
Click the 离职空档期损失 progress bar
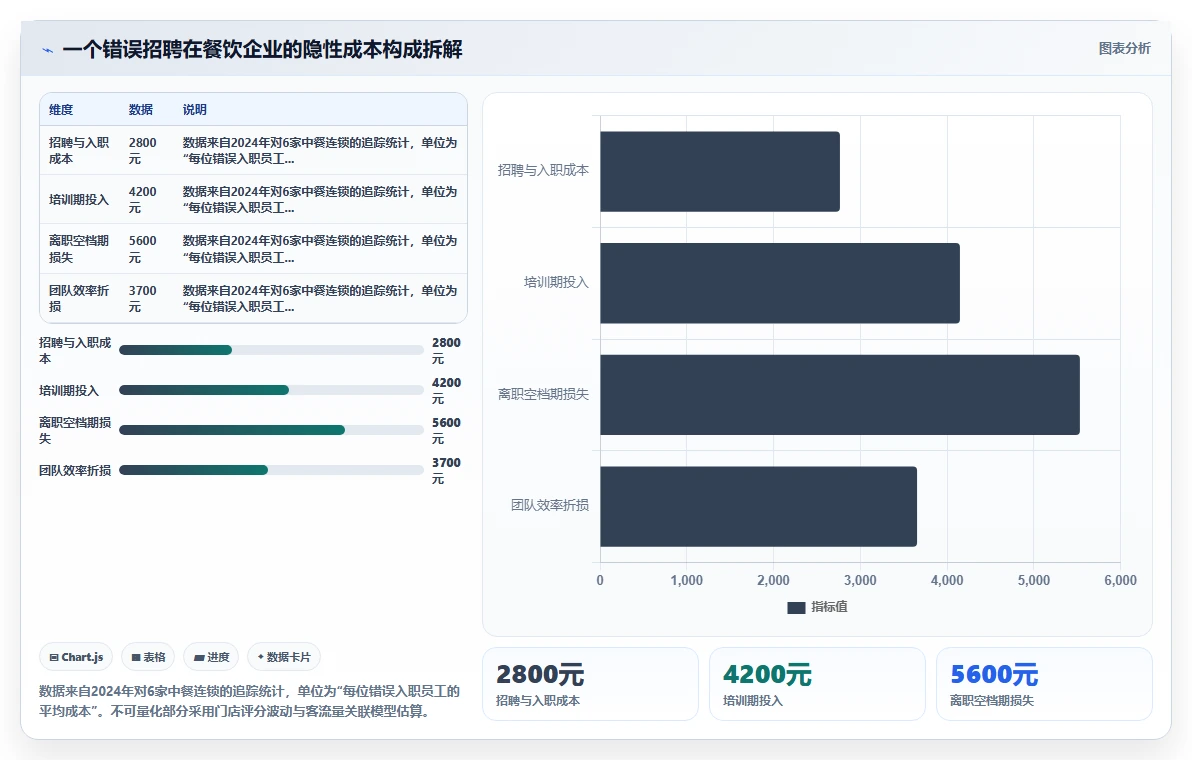[x=271, y=430]
